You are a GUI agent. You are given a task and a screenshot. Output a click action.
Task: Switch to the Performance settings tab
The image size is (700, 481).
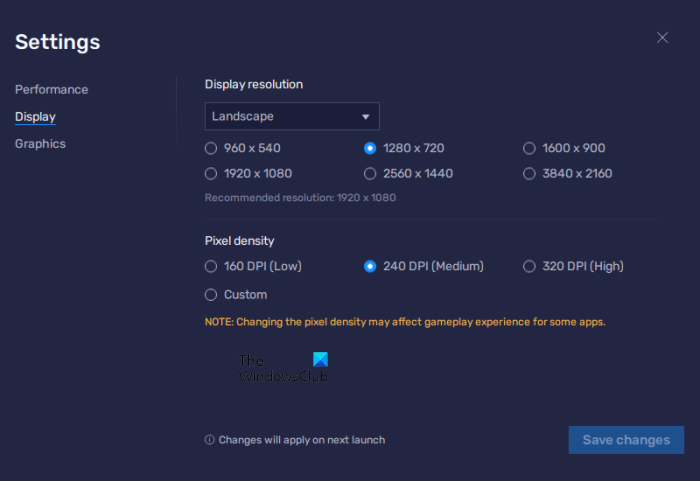51,89
